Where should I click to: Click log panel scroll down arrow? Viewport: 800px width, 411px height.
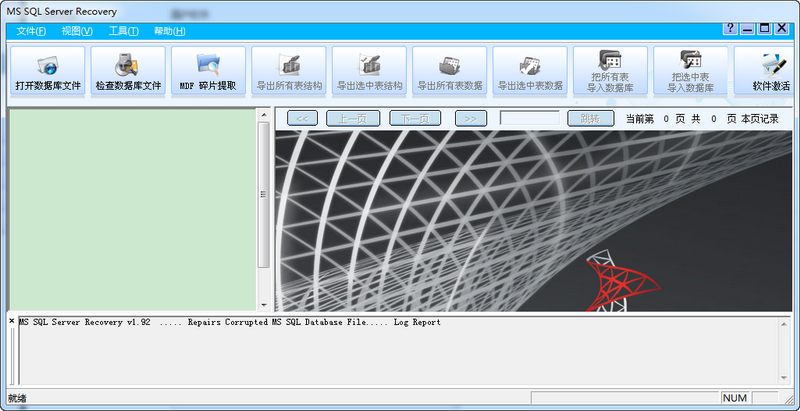coord(784,378)
